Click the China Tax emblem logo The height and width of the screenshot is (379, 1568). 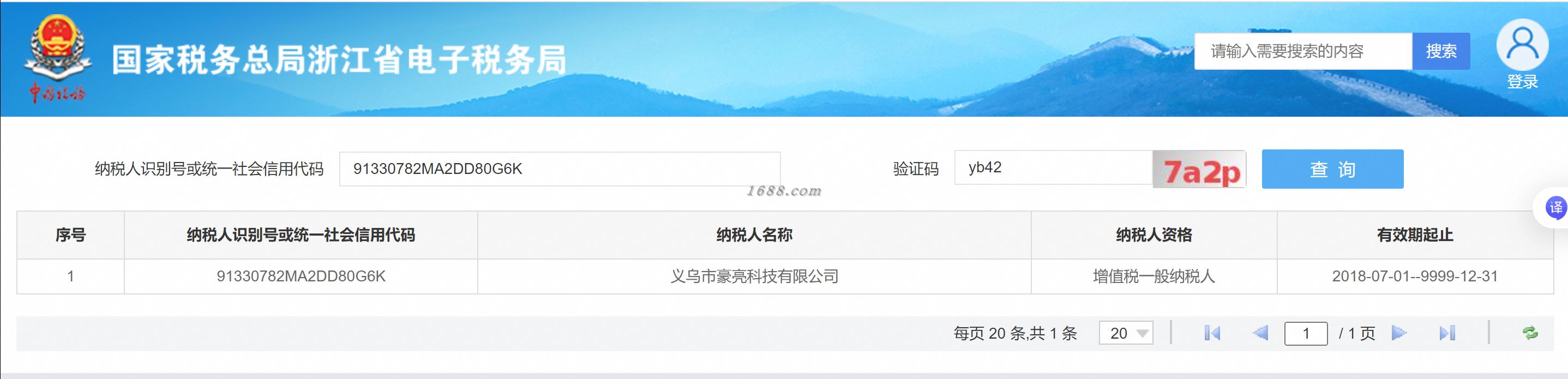tap(58, 59)
